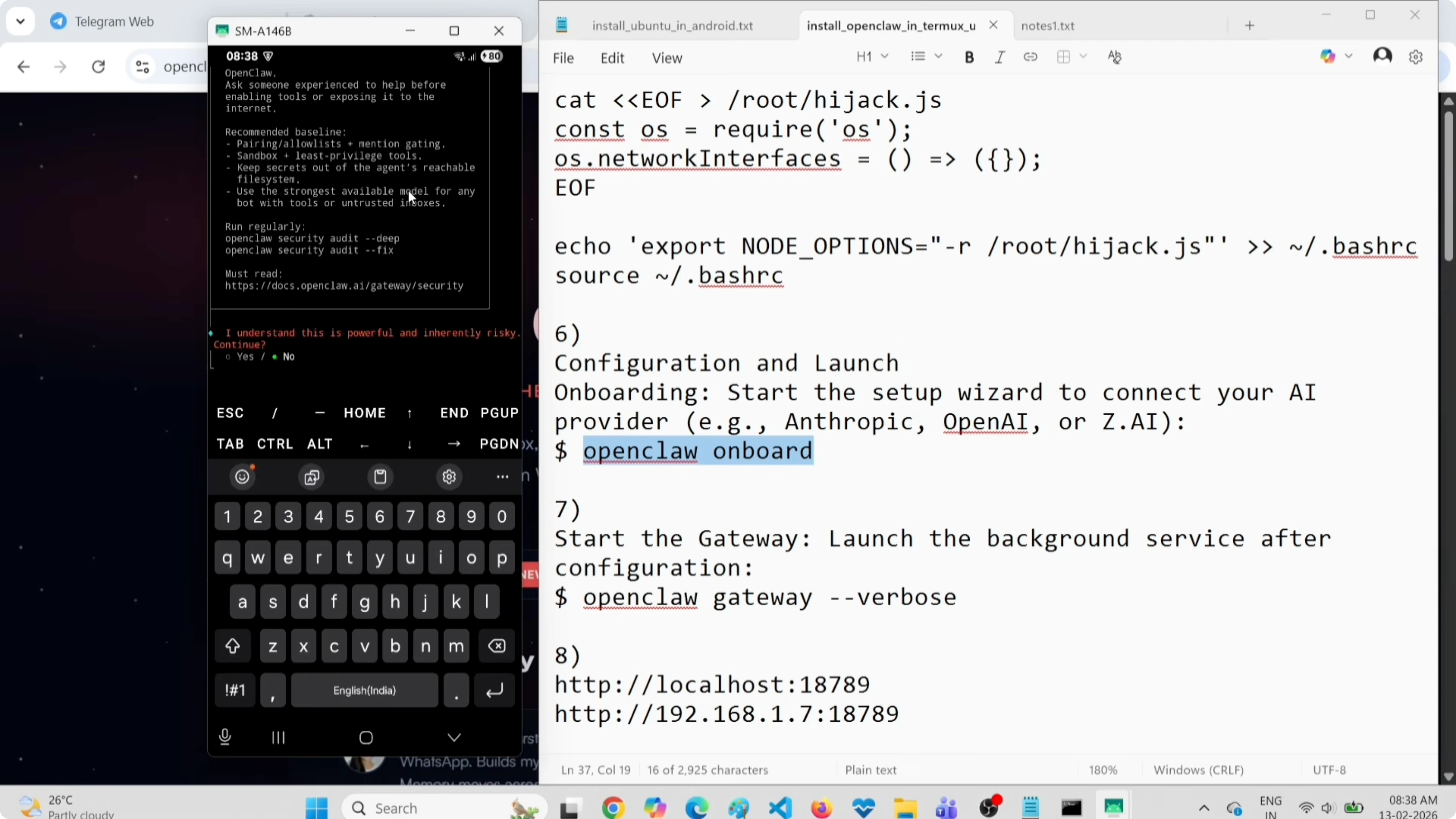Apply italic formatting in Notepad toolbar
1456x819 pixels.
(999, 57)
